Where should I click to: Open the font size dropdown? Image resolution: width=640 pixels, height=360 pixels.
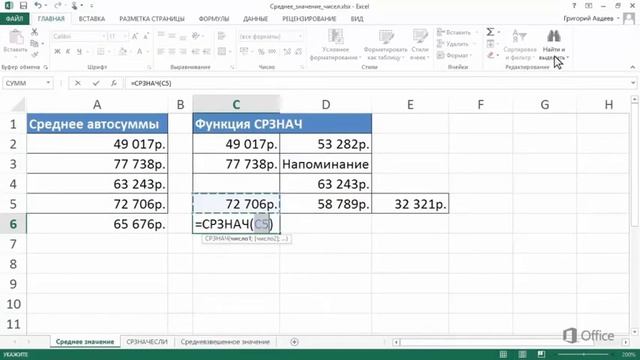point(126,36)
